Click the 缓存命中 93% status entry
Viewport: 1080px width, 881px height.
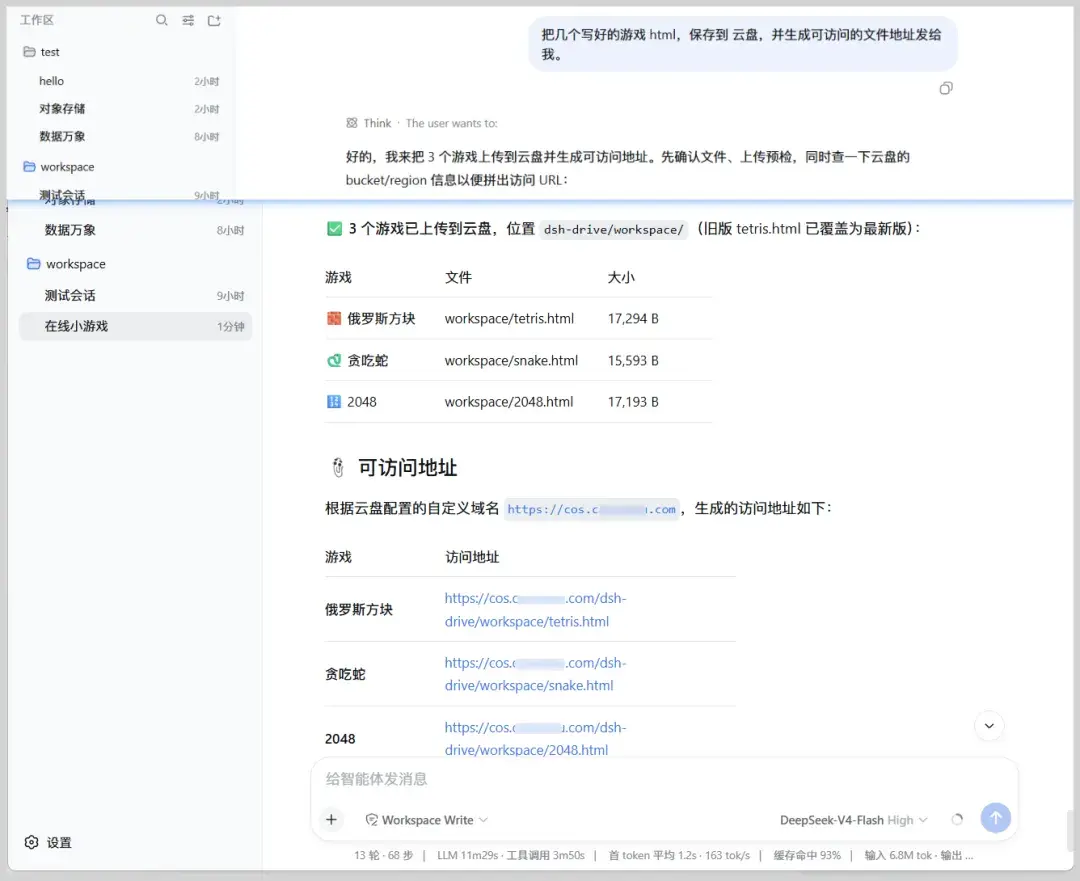(807, 855)
